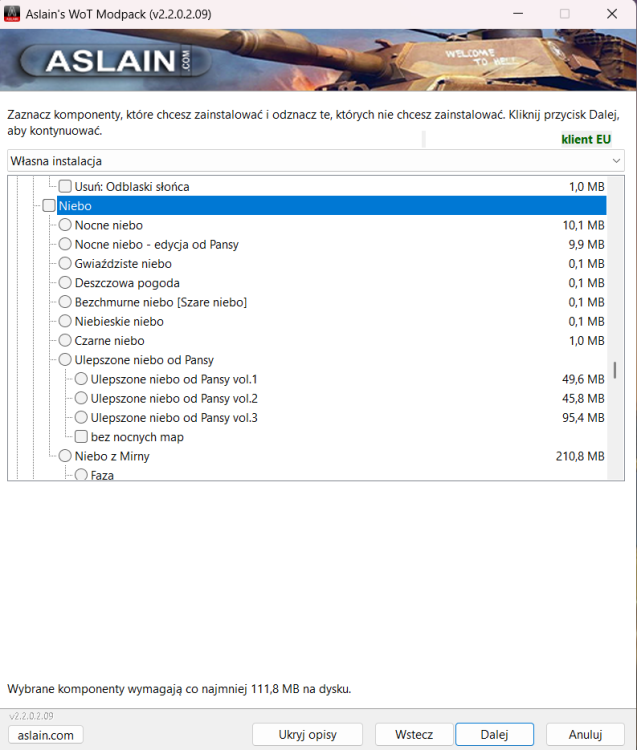Viewport: 637px width, 750px height.
Task: Click the ASLAIN.com logo banner
Action: click(115, 61)
